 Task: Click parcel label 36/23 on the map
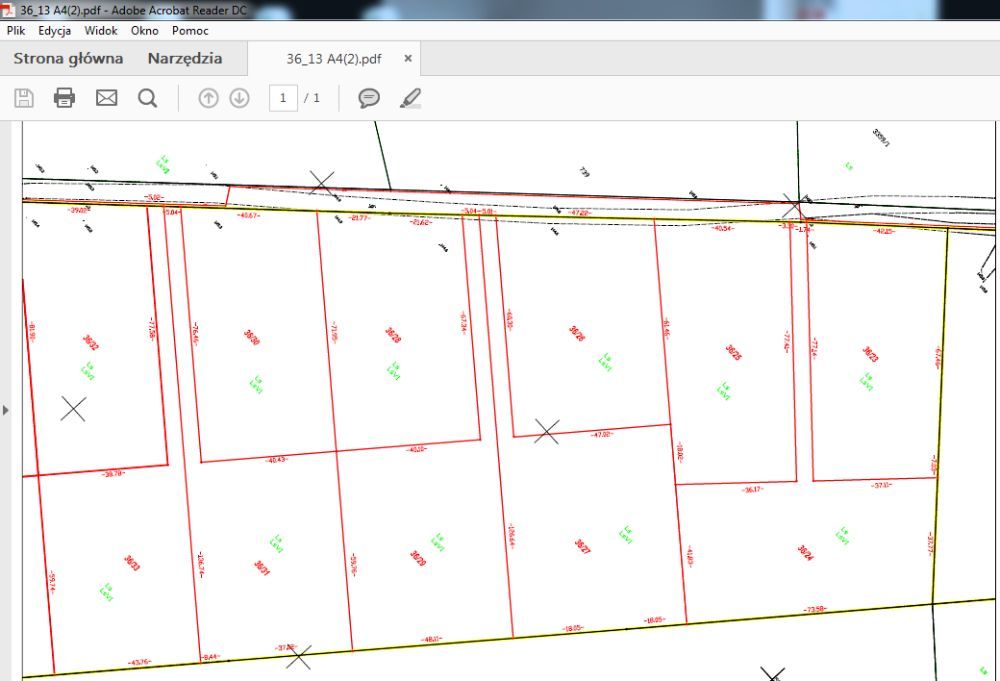[x=871, y=354]
